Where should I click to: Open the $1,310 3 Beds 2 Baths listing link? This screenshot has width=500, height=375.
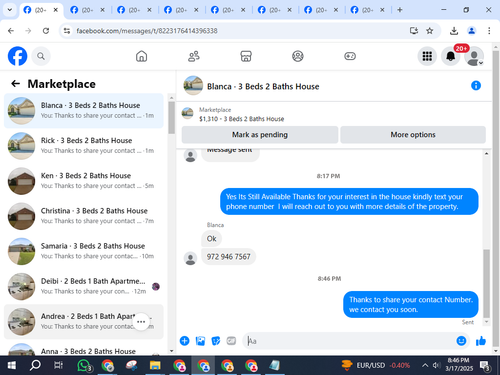241,119
